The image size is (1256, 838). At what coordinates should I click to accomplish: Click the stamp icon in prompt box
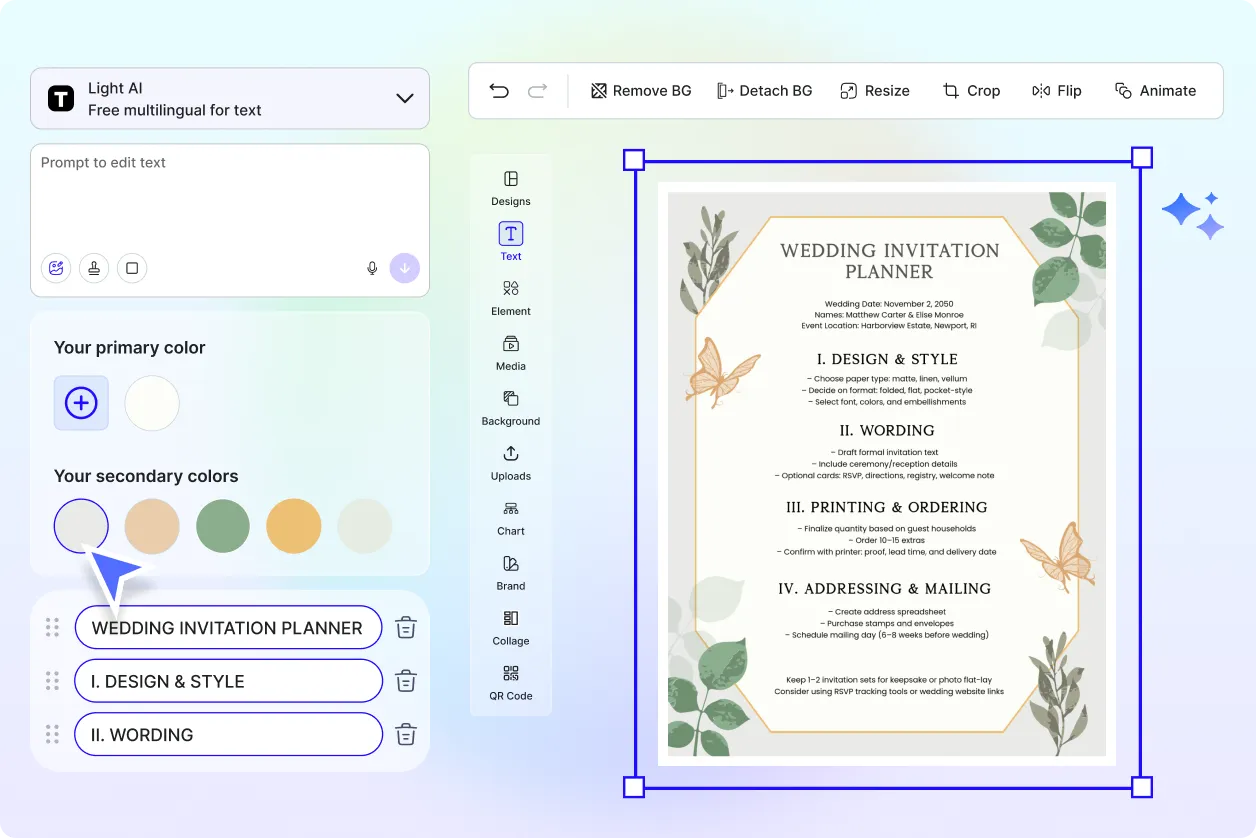[94, 268]
